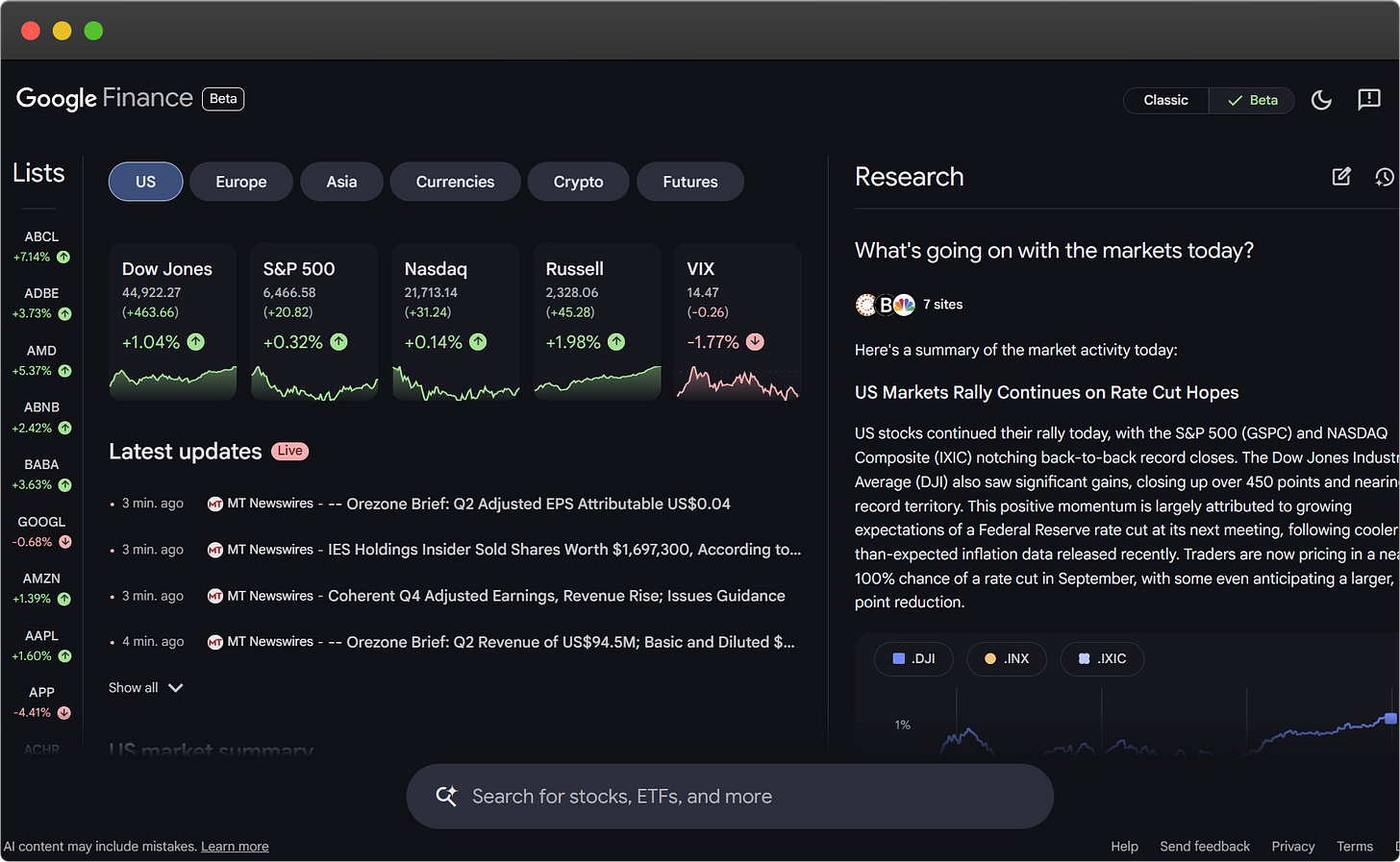
Task: Click MT Newswires icon on Coherent Q4 row
Action: click(215, 596)
